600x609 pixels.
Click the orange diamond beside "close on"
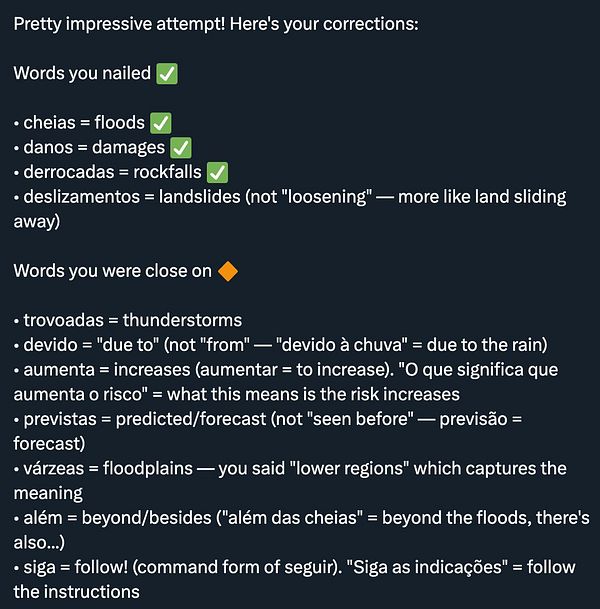tap(228, 271)
